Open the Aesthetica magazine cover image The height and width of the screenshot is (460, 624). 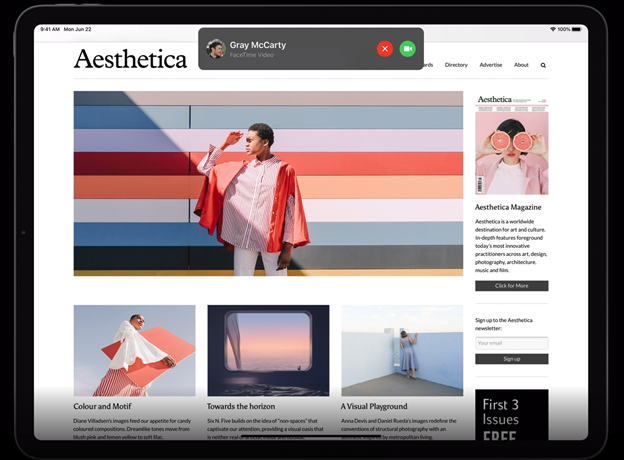point(512,144)
